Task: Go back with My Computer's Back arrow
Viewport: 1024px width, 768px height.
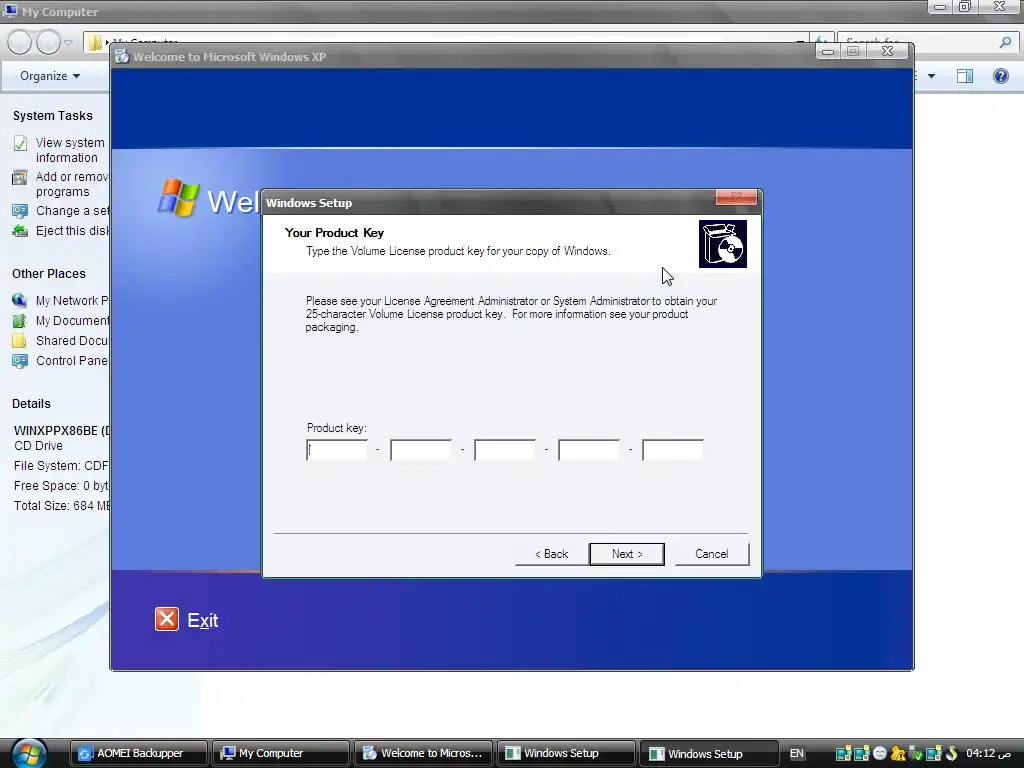Action: [x=20, y=42]
